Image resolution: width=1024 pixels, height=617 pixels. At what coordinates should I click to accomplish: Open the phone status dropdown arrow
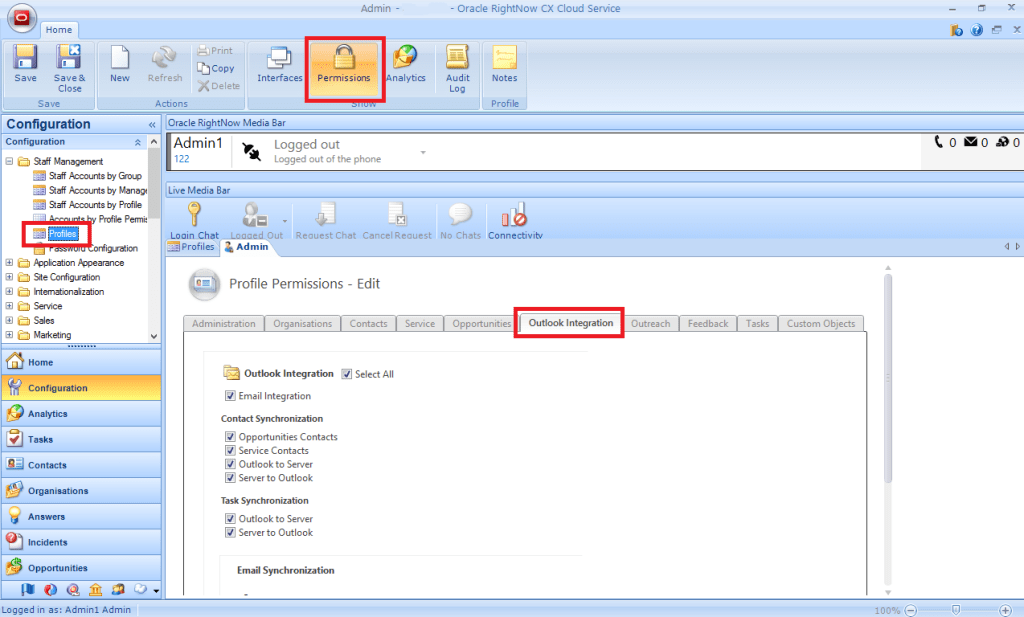tap(423, 152)
